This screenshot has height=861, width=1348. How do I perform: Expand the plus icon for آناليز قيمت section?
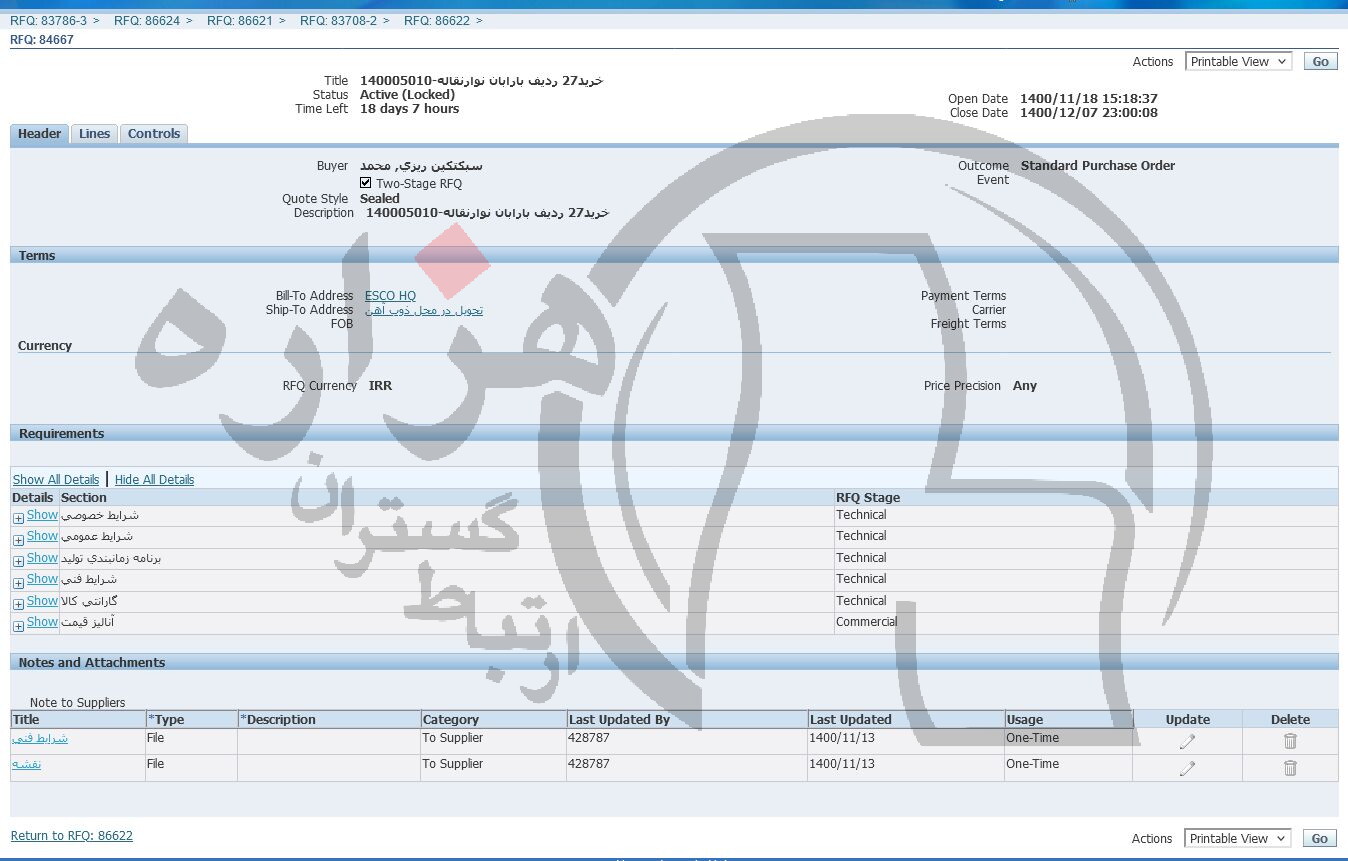click(18, 626)
